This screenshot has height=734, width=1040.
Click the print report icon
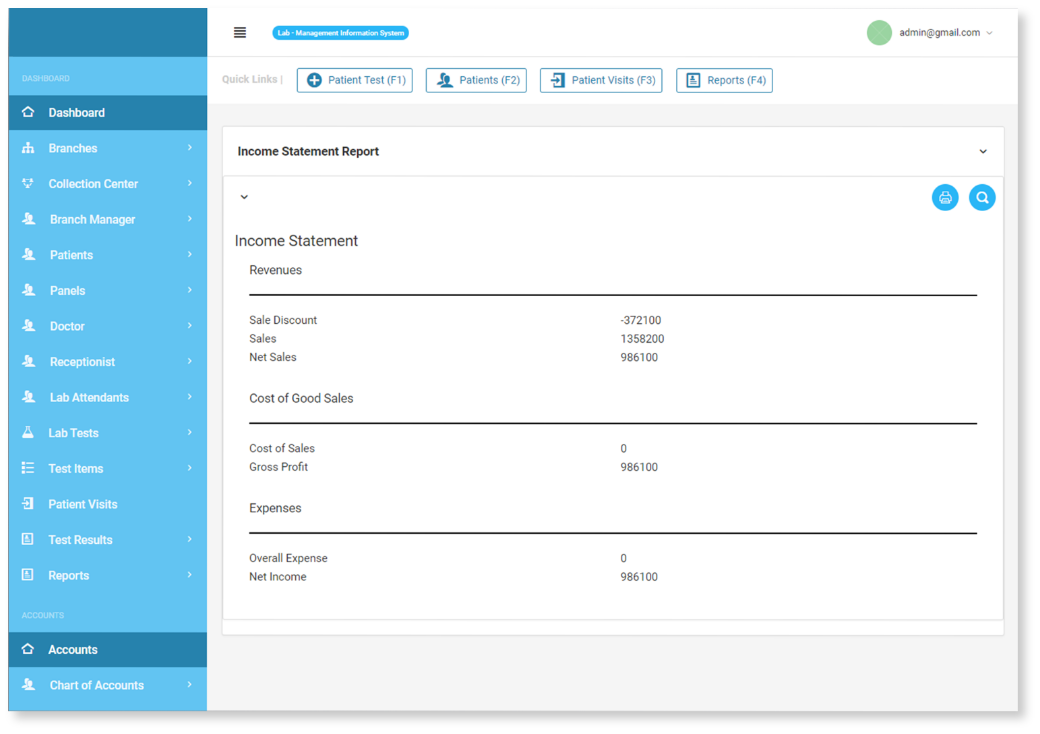[x=945, y=198]
